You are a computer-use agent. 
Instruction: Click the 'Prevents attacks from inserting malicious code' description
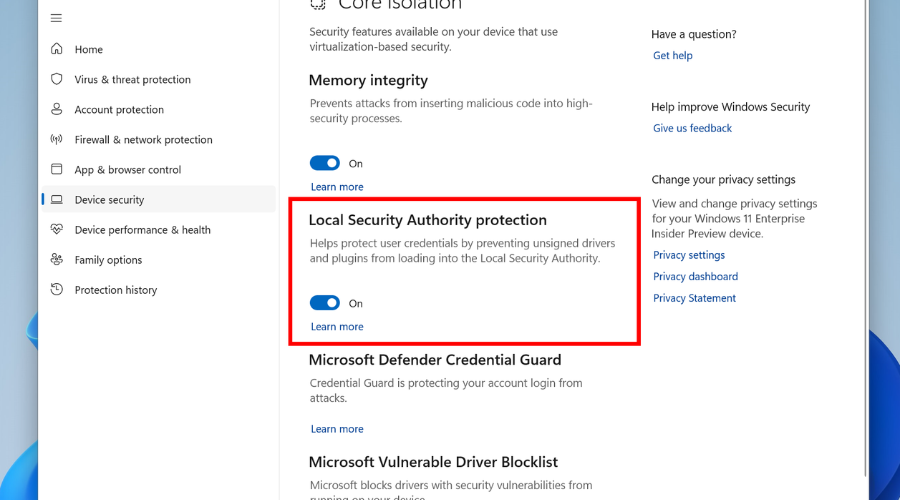coord(451,111)
